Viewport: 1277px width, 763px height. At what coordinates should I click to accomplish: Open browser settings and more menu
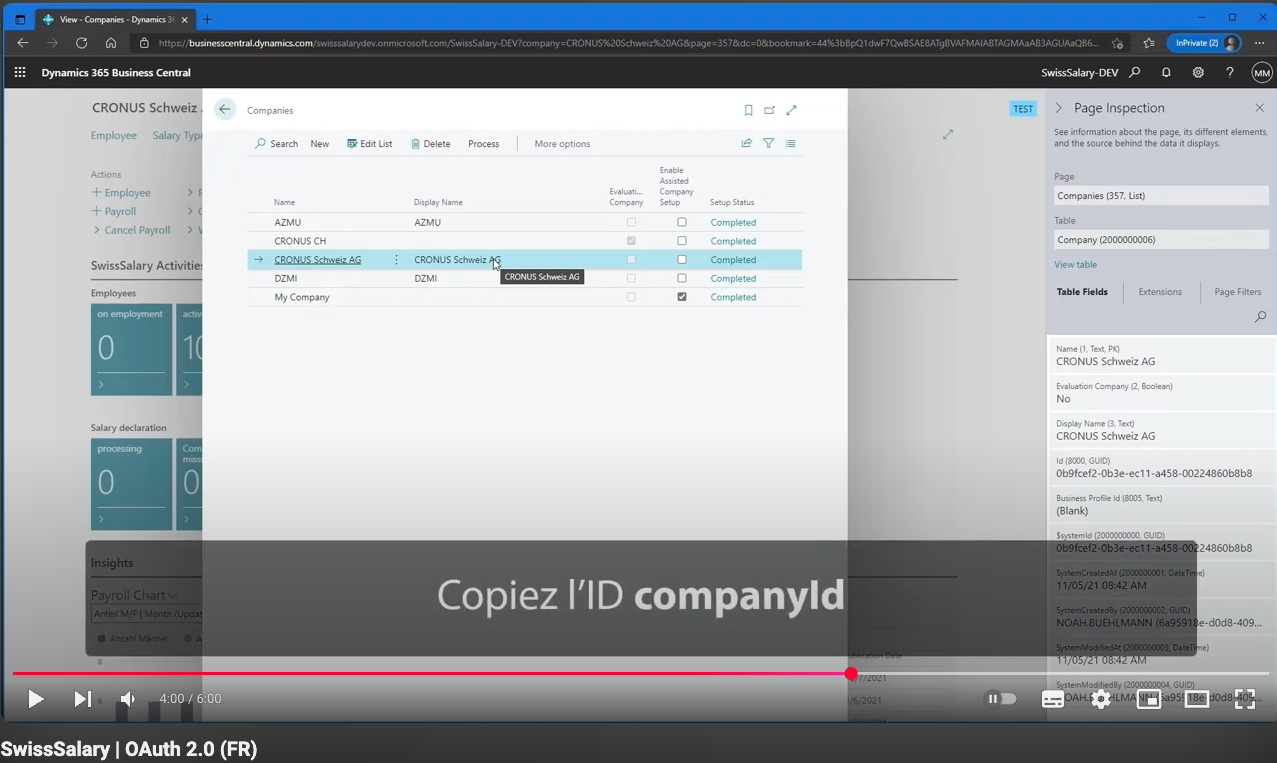pos(1259,43)
